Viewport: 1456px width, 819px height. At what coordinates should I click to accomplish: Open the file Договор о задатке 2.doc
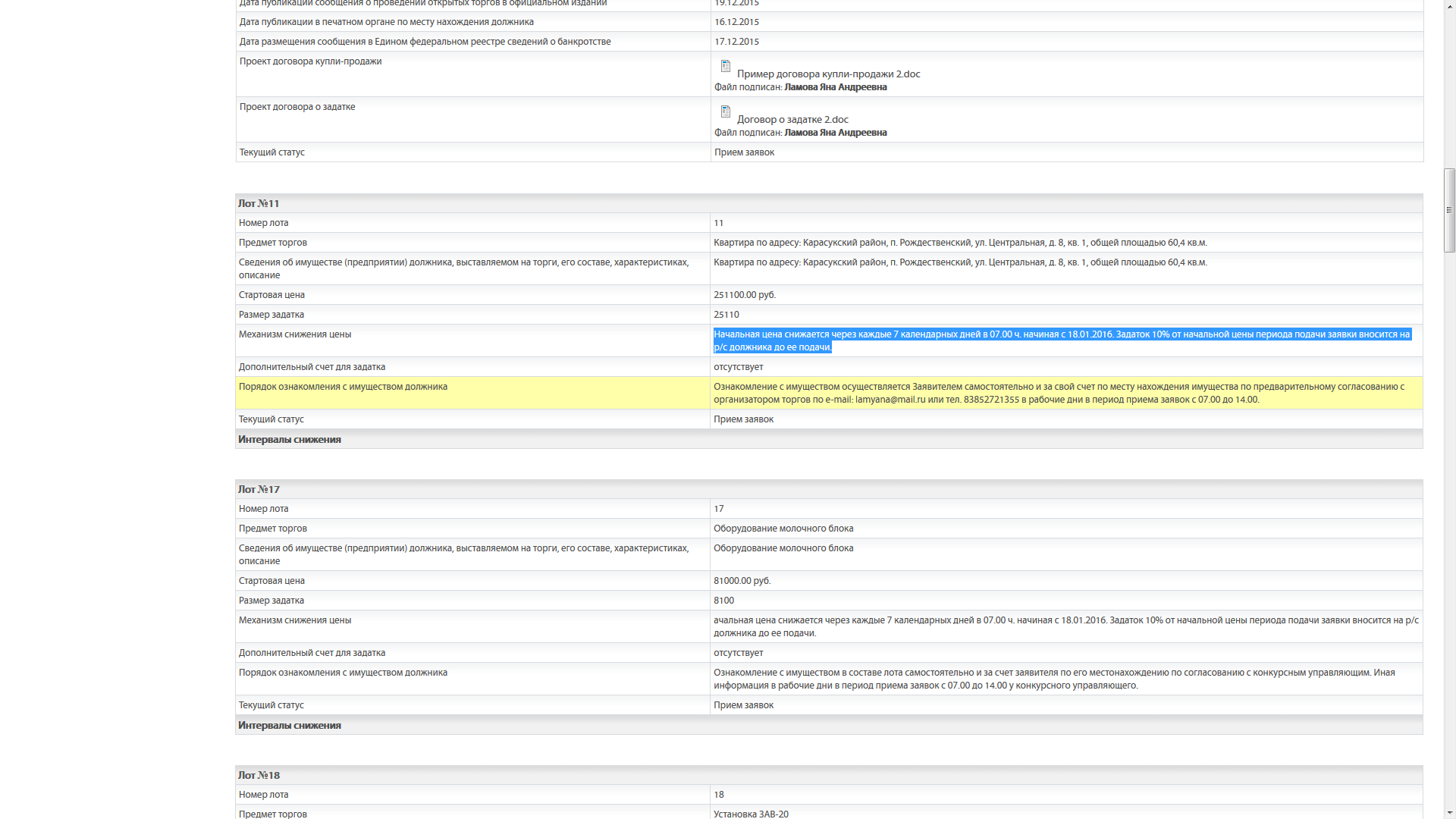tap(792, 120)
